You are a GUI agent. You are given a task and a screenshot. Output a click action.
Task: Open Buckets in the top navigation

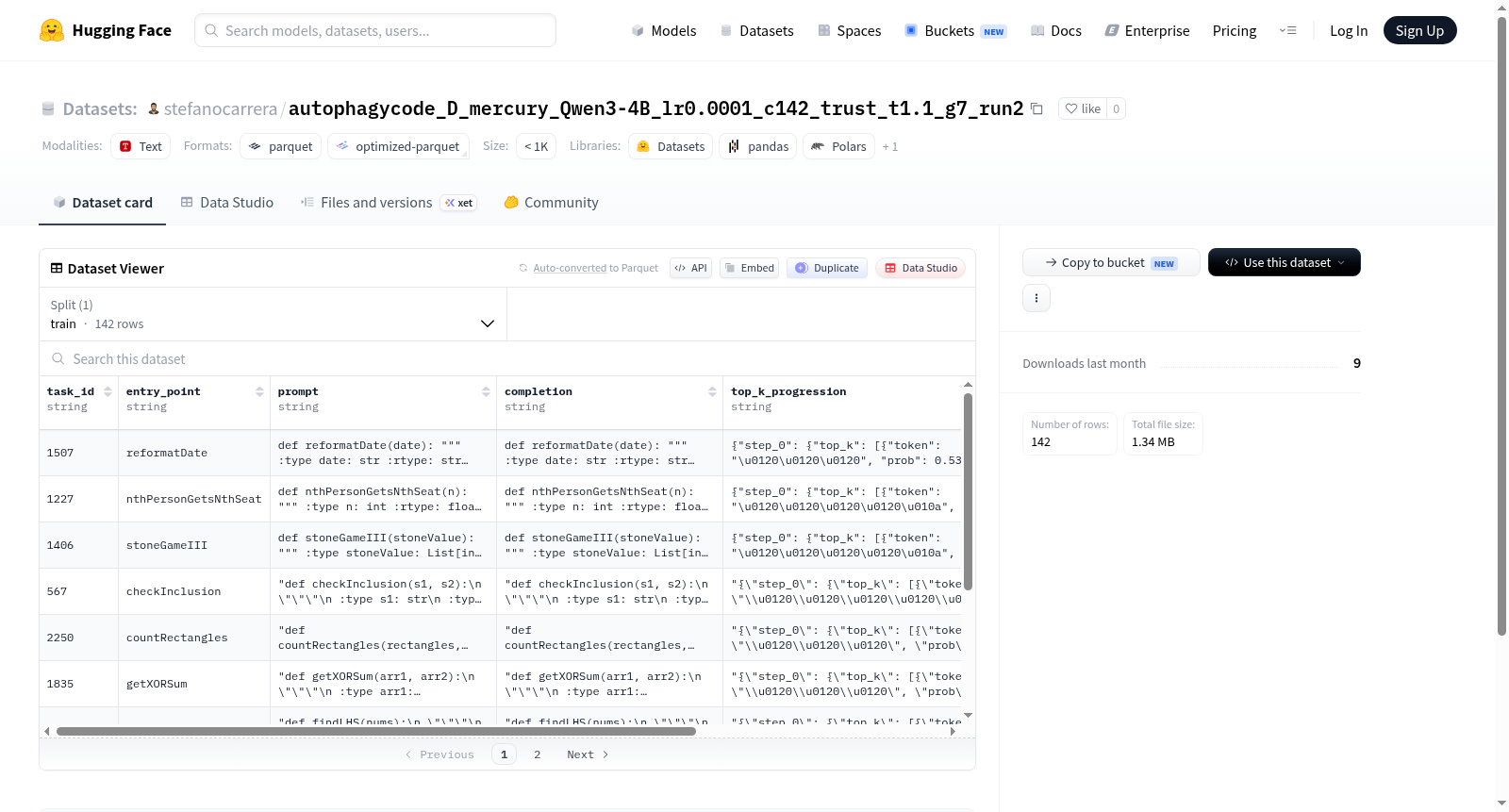(955, 30)
